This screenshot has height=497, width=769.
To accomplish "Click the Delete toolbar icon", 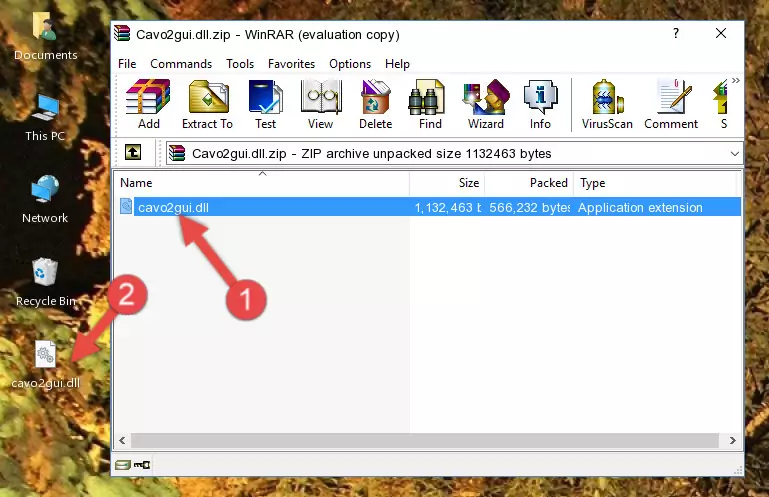I will pyautogui.click(x=375, y=105).
